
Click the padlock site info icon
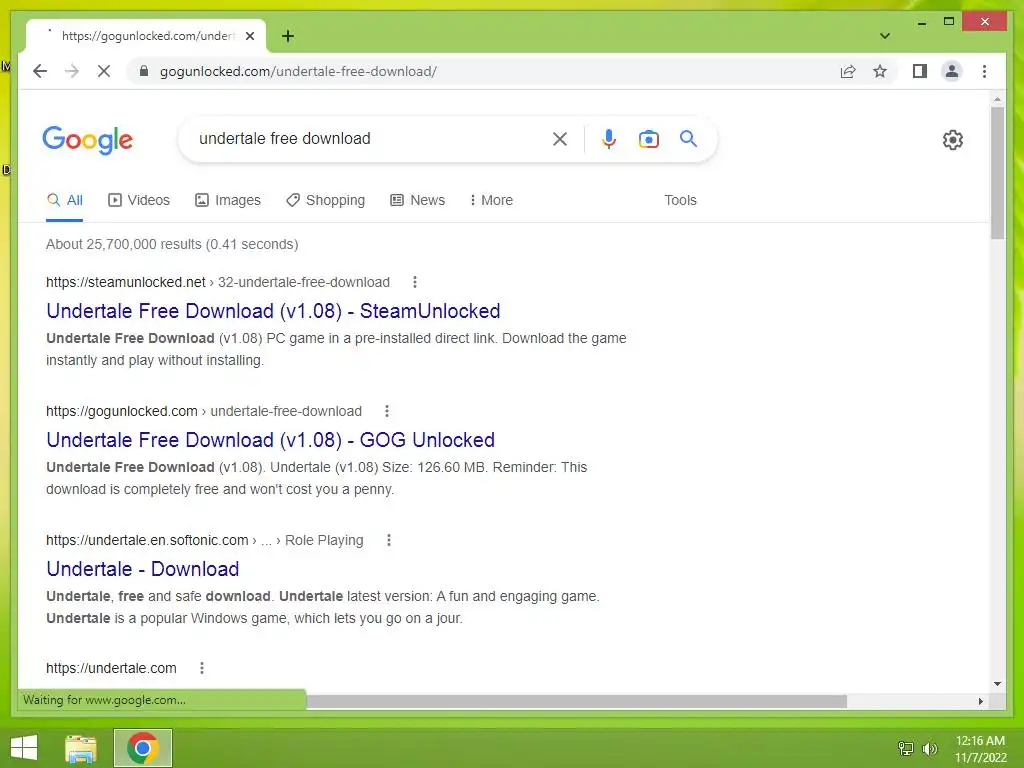coord(144,71)
